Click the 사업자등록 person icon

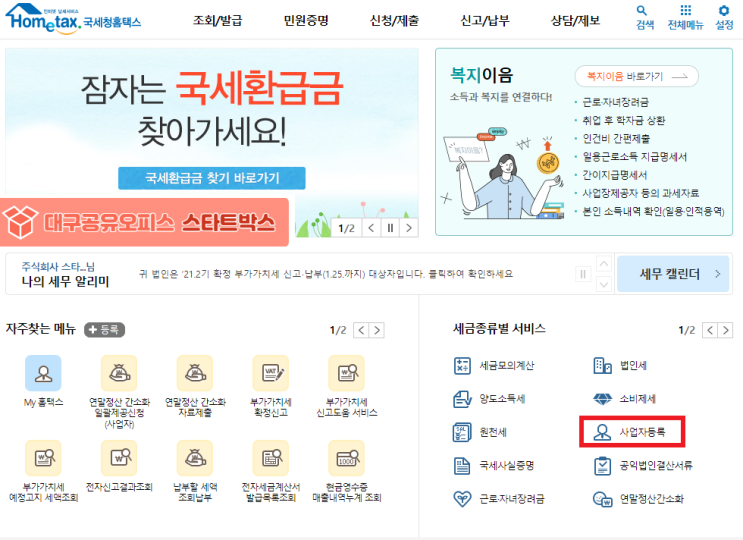(x=602, y=432)
